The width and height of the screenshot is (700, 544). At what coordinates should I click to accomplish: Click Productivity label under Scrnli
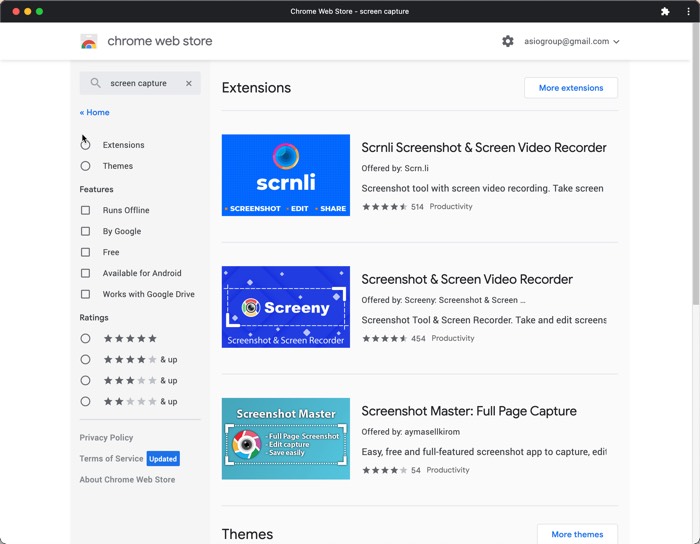point(451,207)
